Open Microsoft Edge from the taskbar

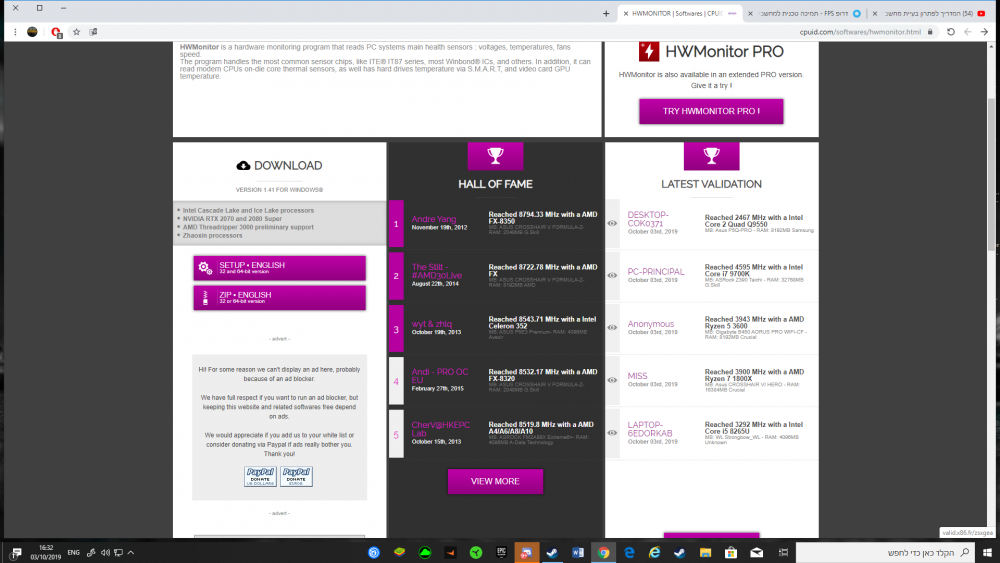[629, 553]
